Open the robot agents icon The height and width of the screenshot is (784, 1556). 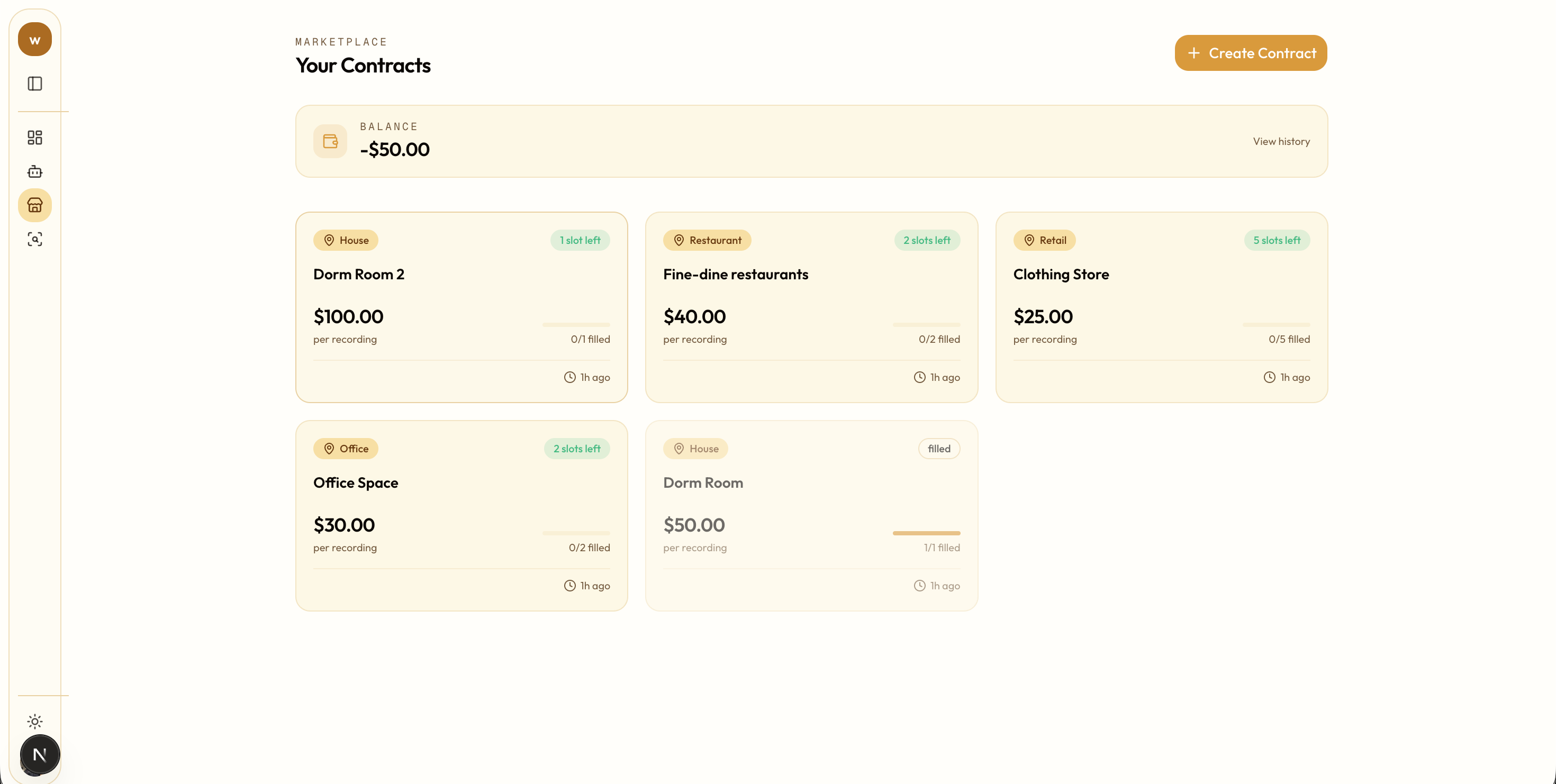point(34,171)
